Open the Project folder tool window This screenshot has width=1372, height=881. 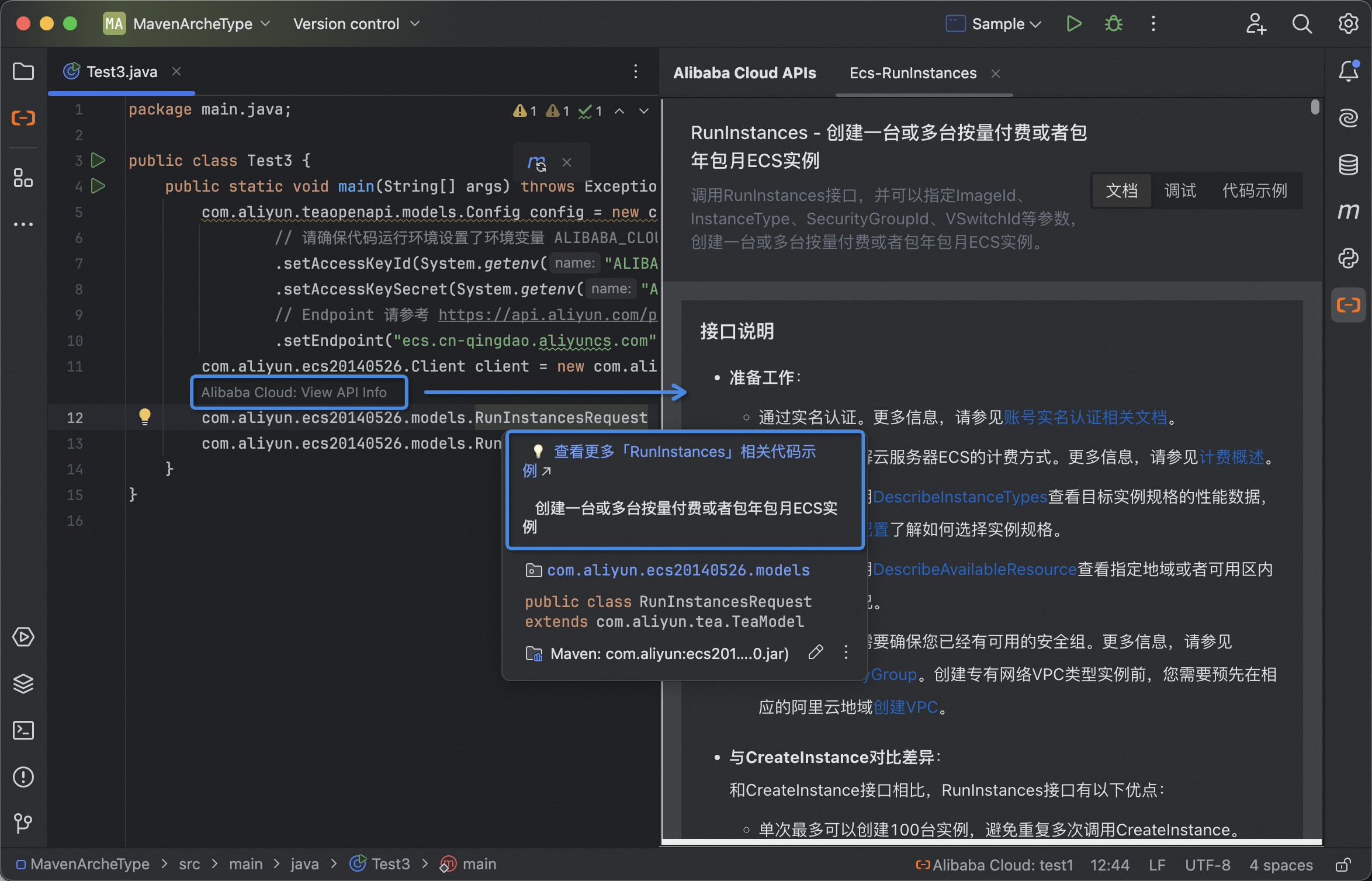tap(23, 72)
